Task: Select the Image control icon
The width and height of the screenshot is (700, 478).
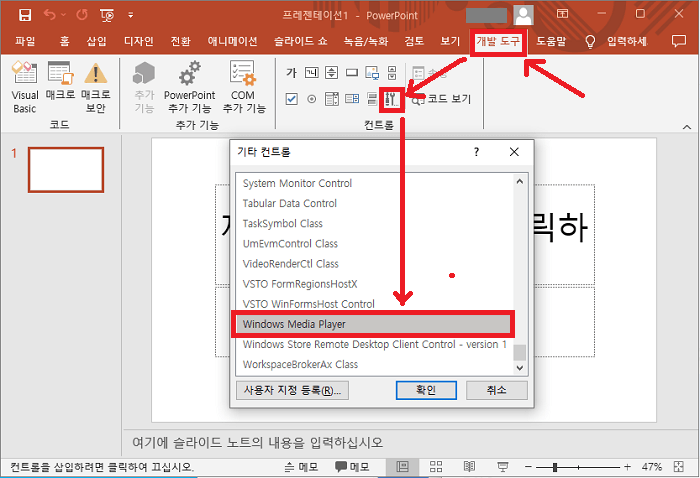Action: pos(372,73)
